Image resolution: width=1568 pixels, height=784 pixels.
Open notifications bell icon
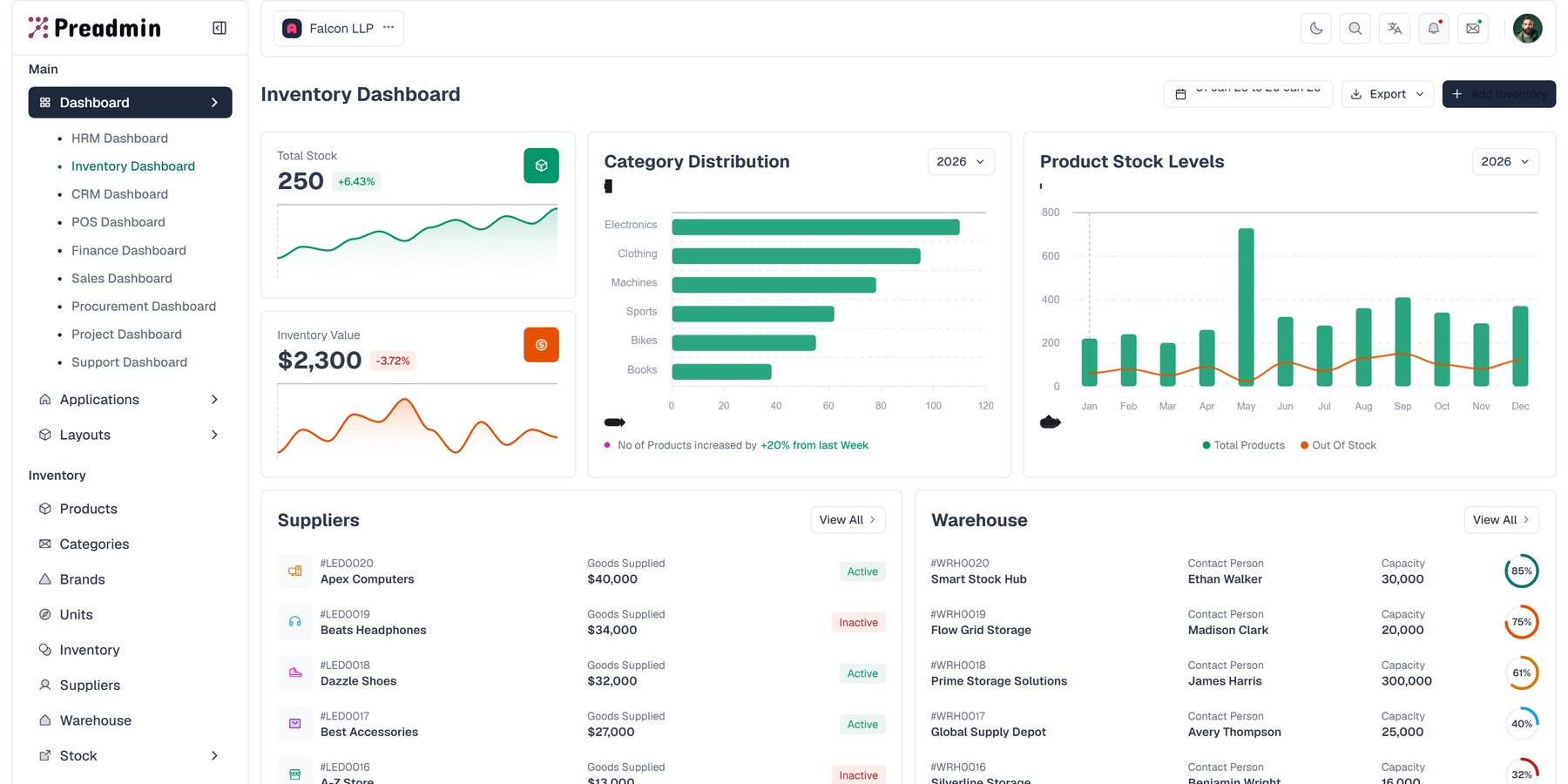[1434, 28]
